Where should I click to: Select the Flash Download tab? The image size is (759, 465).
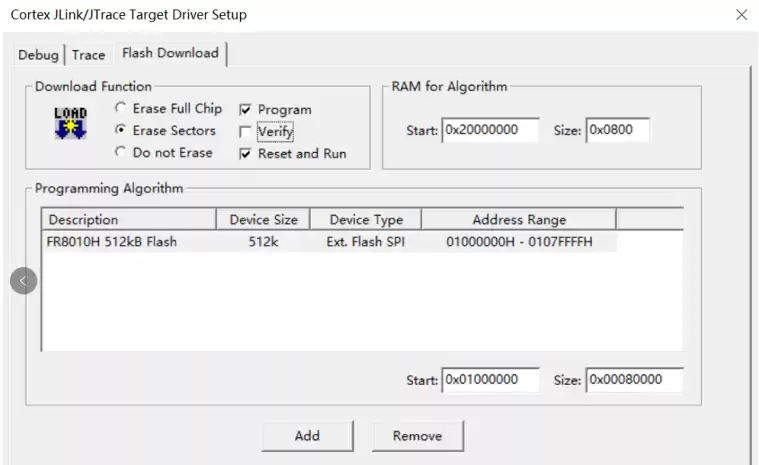(x=170, y=53)
